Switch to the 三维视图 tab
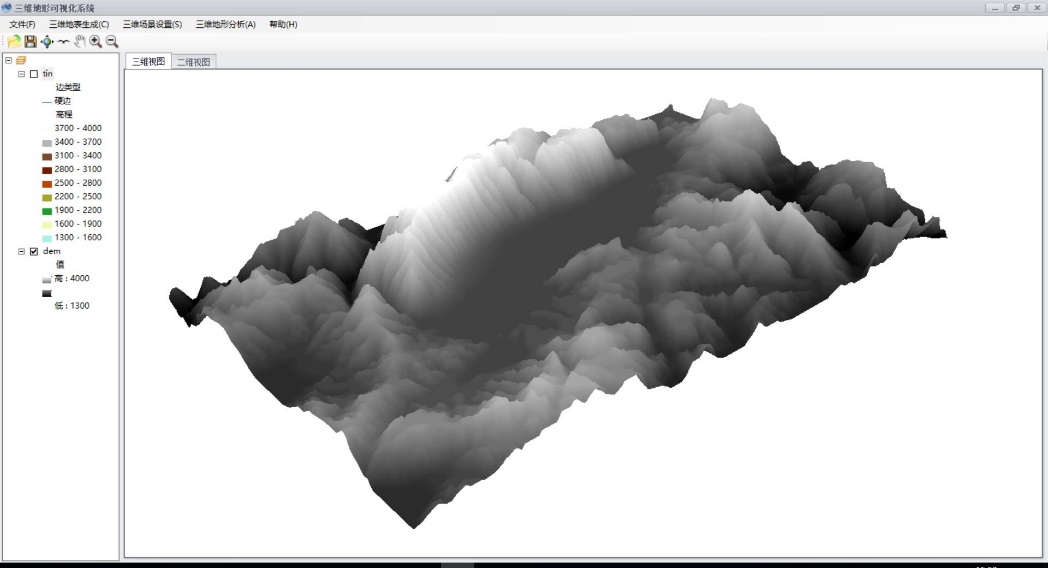Screen dimensions: 1048x568 148,61
